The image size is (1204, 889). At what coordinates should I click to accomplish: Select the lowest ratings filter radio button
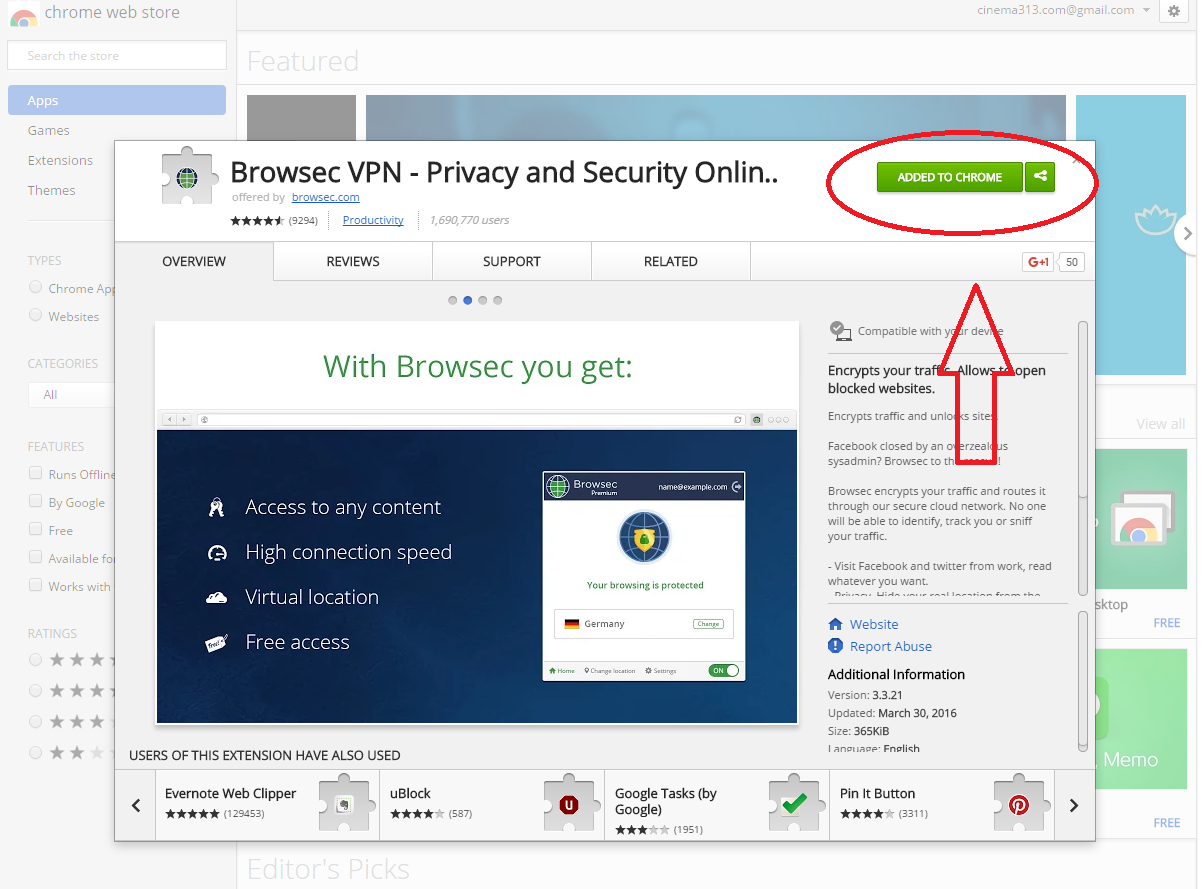pos(36,752)
